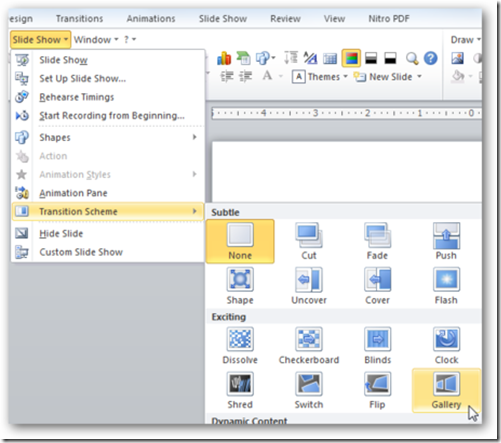The width and height of the screenshot is (501, 443).
Task: Expand the Shapes submenu
Action: (x=108, y=137)
